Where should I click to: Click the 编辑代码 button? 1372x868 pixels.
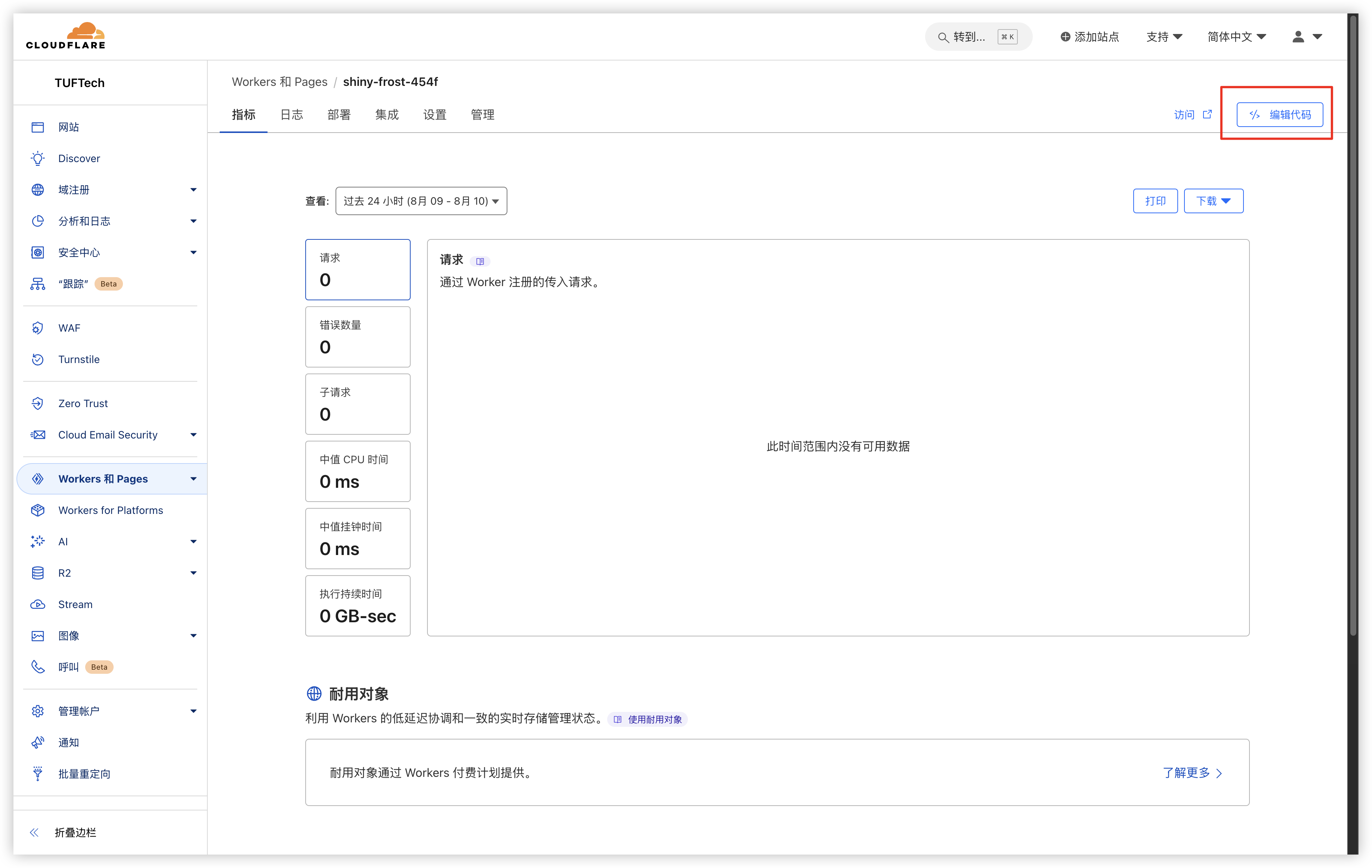tap(1280, 114)
